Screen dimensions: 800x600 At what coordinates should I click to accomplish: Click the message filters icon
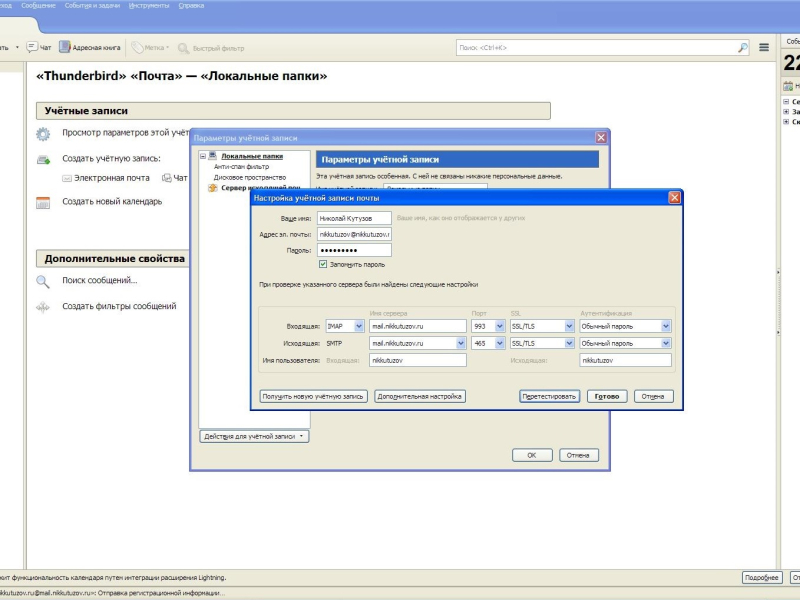(43, 307)
